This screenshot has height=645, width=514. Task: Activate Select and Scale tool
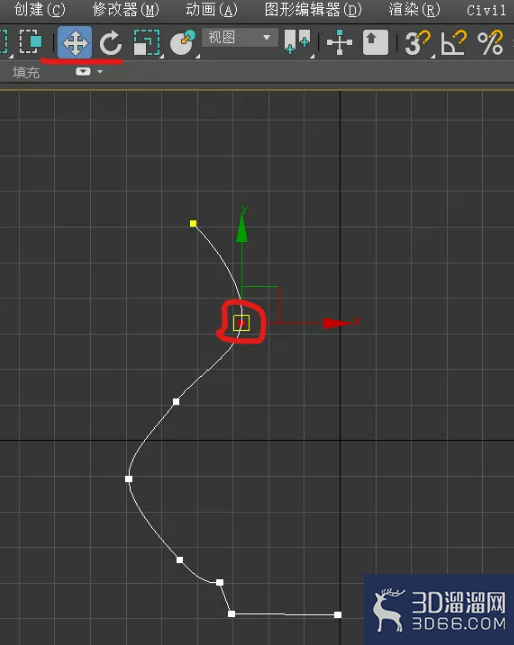[x=147, y=42]
